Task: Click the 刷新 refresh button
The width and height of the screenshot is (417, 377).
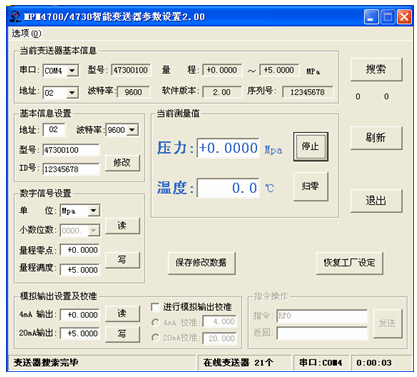Action: pyautogui.click(x=376, y=138)
